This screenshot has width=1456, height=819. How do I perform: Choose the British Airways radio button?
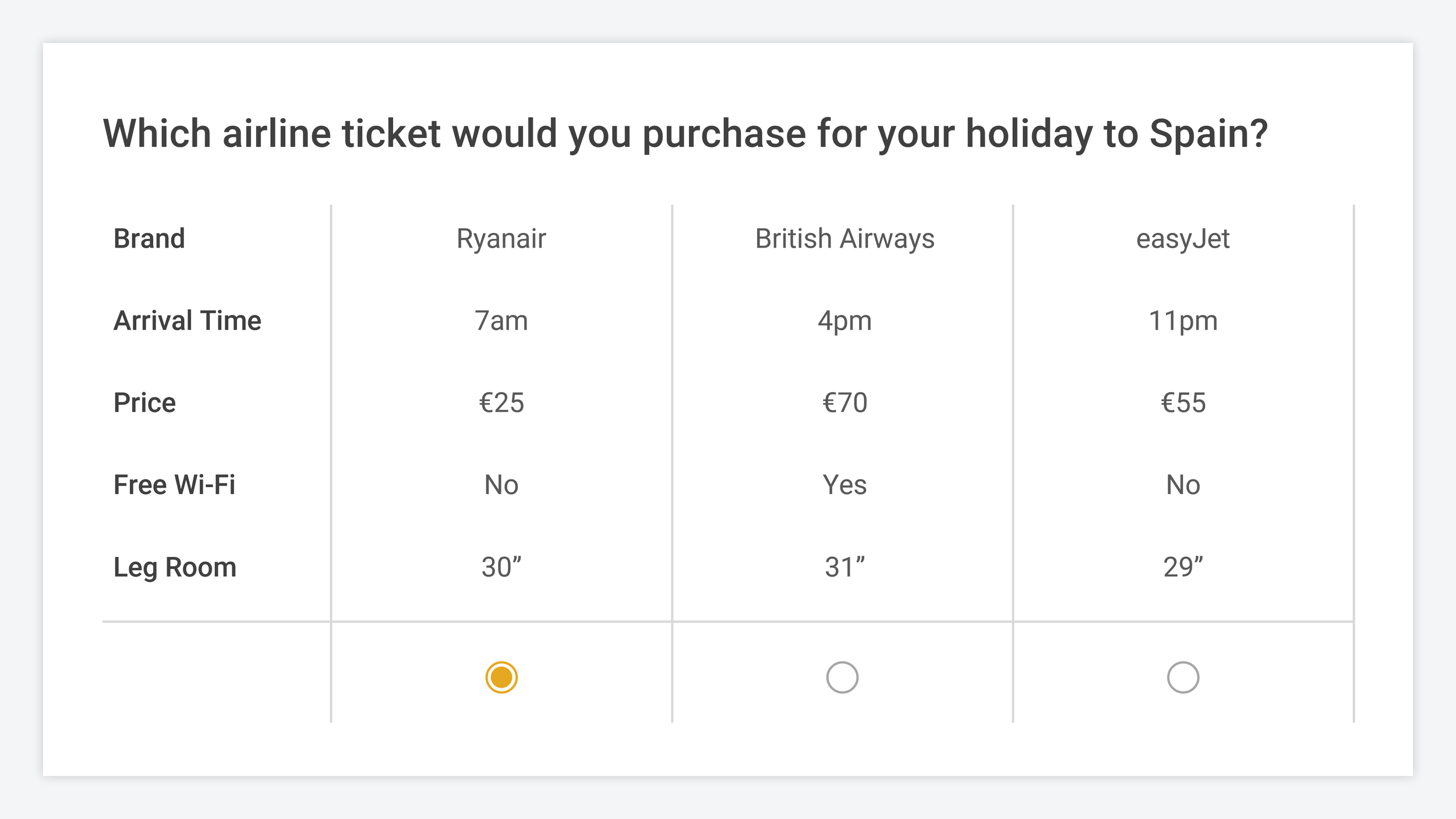842,677
